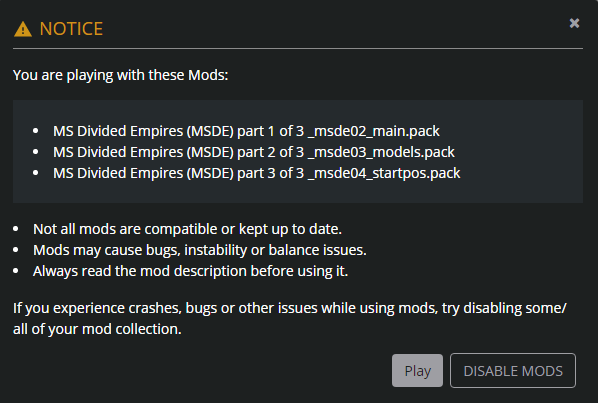
Task: Select the _msde02_main.pack mod entry
Action: (x=246, y=131)
